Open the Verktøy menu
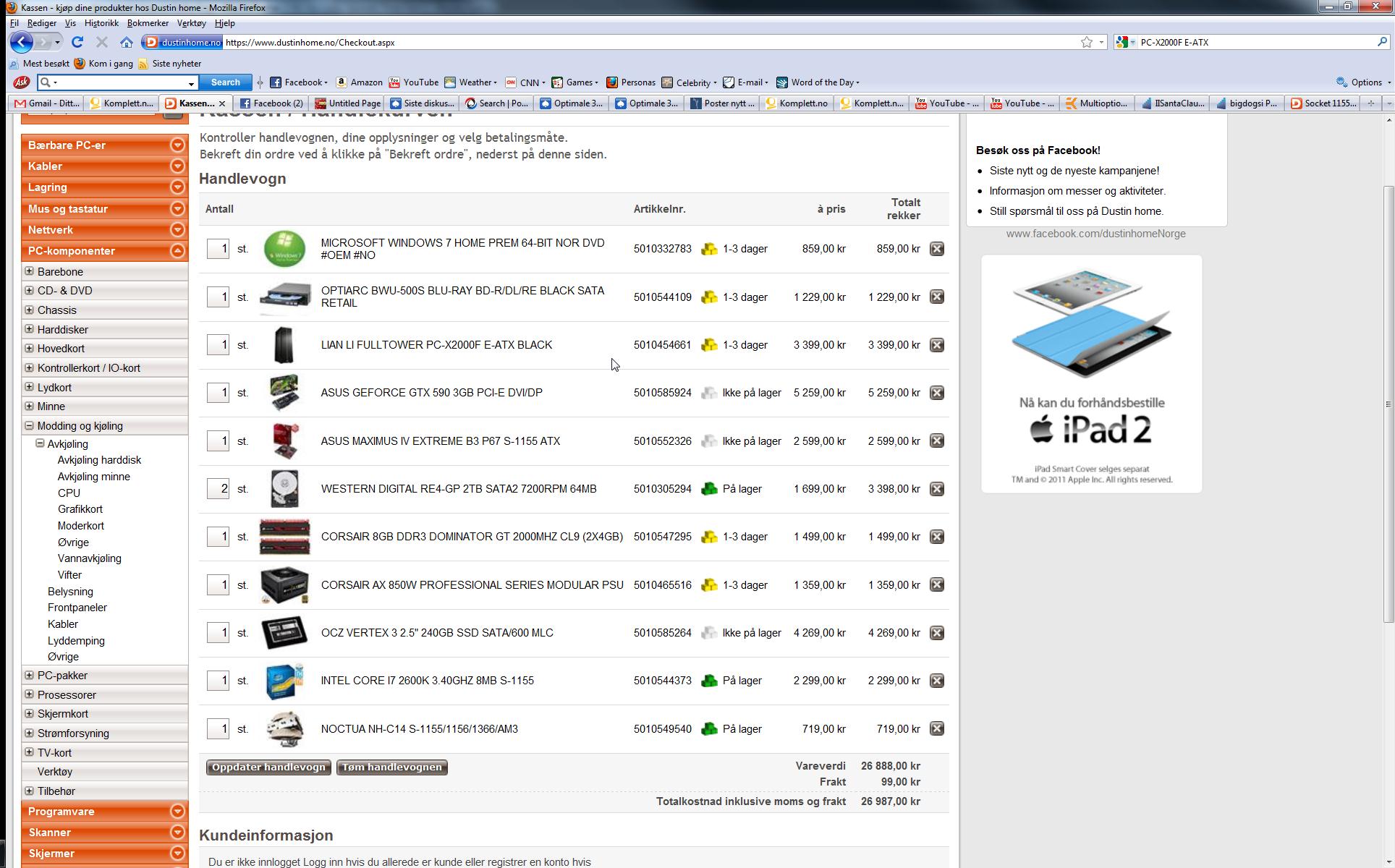 [x=191, y=23]
